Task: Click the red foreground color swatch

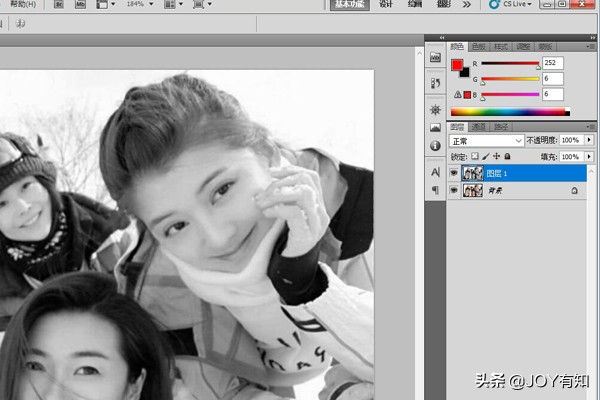Action: (x=457, y=65)
